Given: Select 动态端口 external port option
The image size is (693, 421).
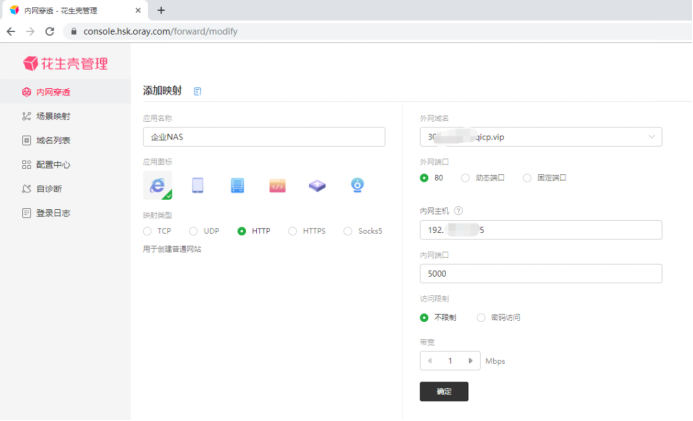Looking at the screenshot, I should tap(466, 178).
